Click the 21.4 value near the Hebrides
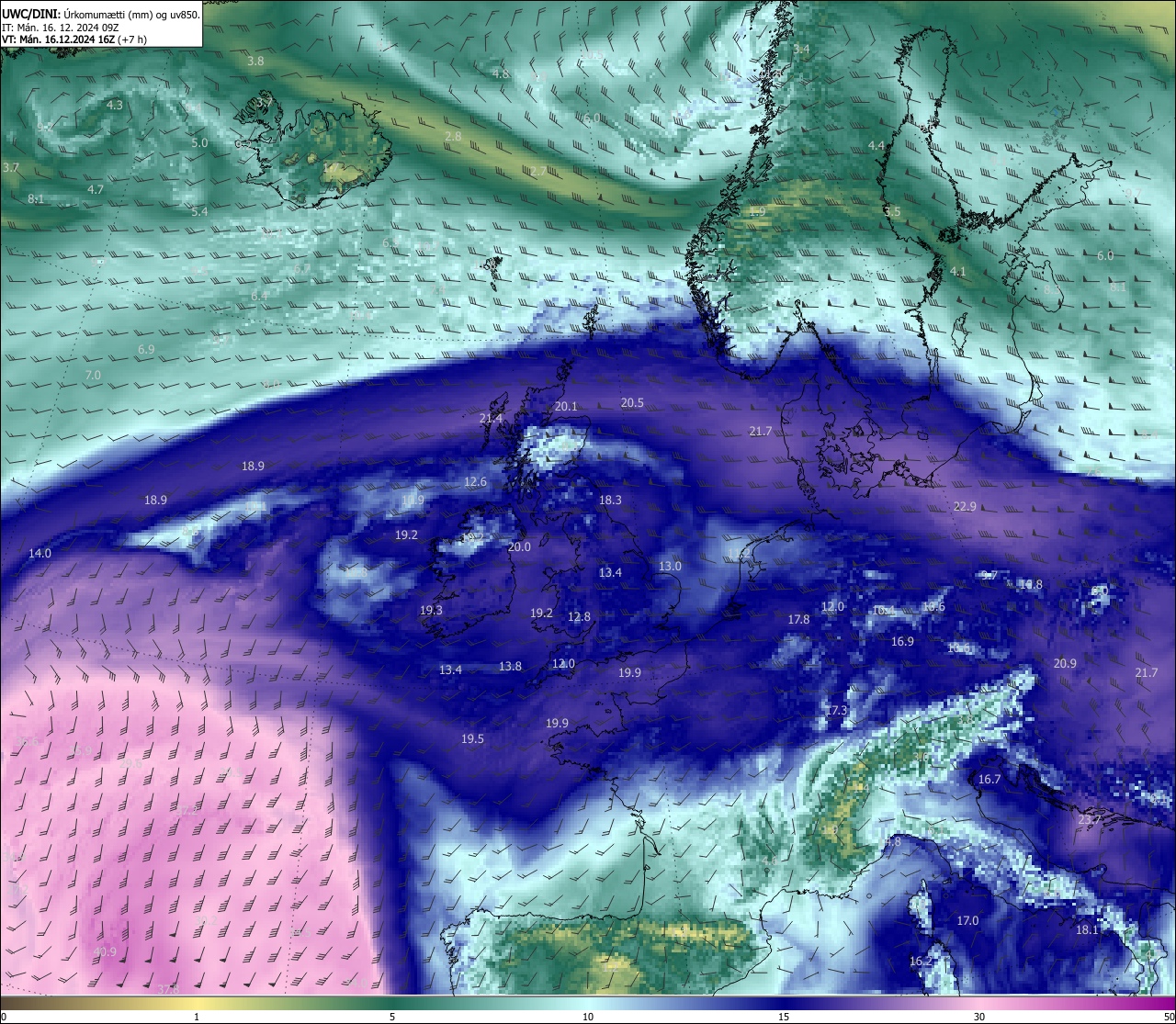This screenshot has height=1024, width=1176. [x=491, y=418]
